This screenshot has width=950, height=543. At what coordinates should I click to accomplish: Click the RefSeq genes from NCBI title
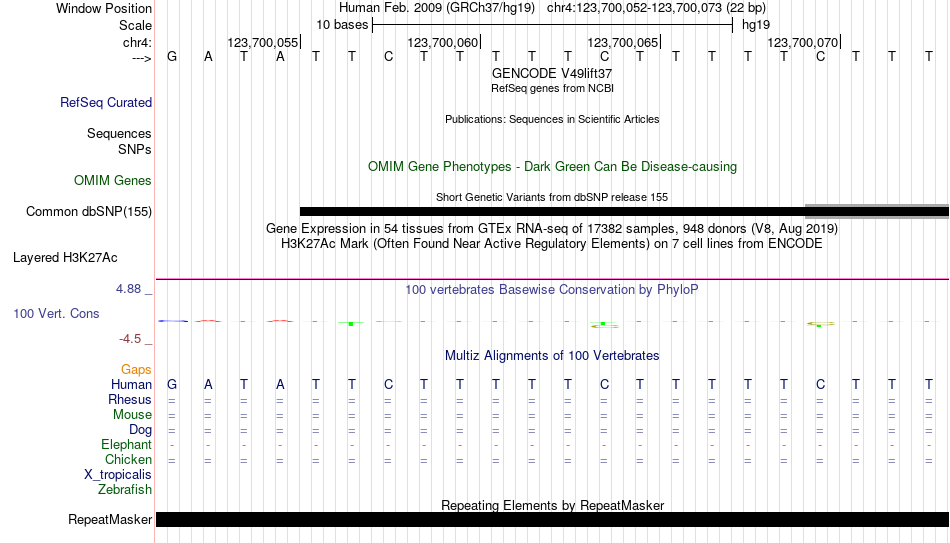tap(553, 88)
